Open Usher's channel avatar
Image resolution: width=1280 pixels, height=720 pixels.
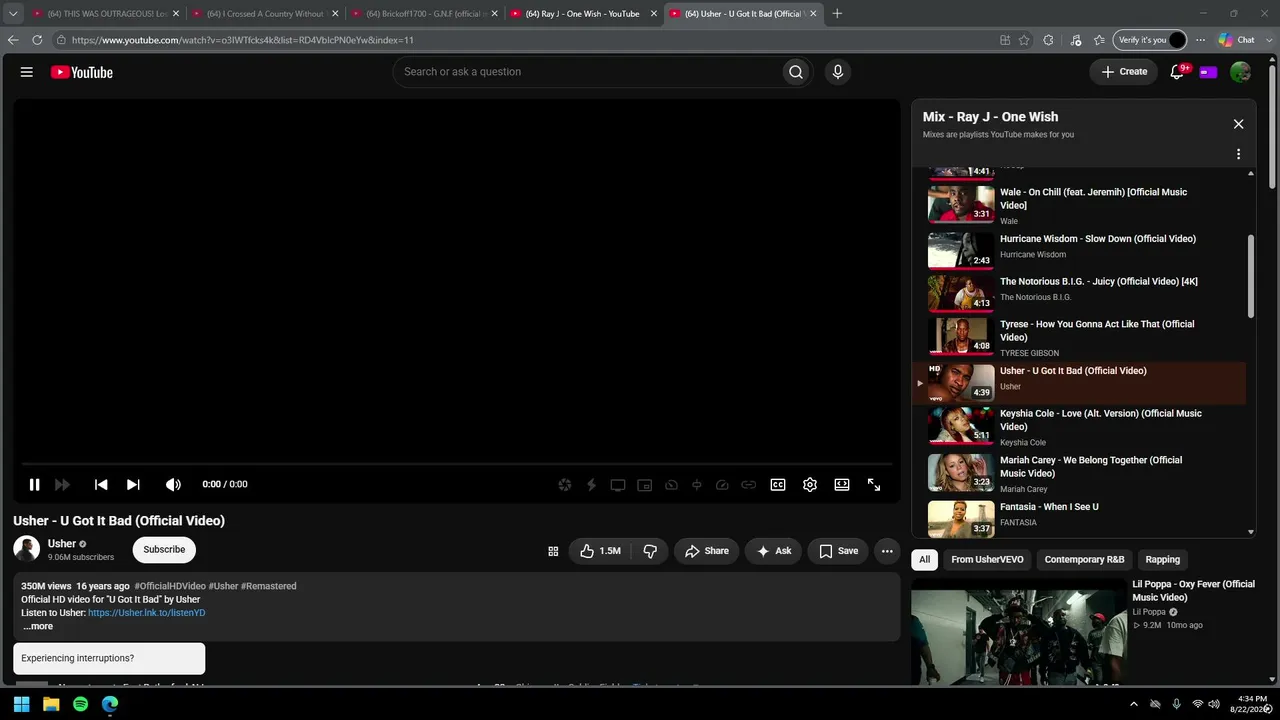pos(27,548)
